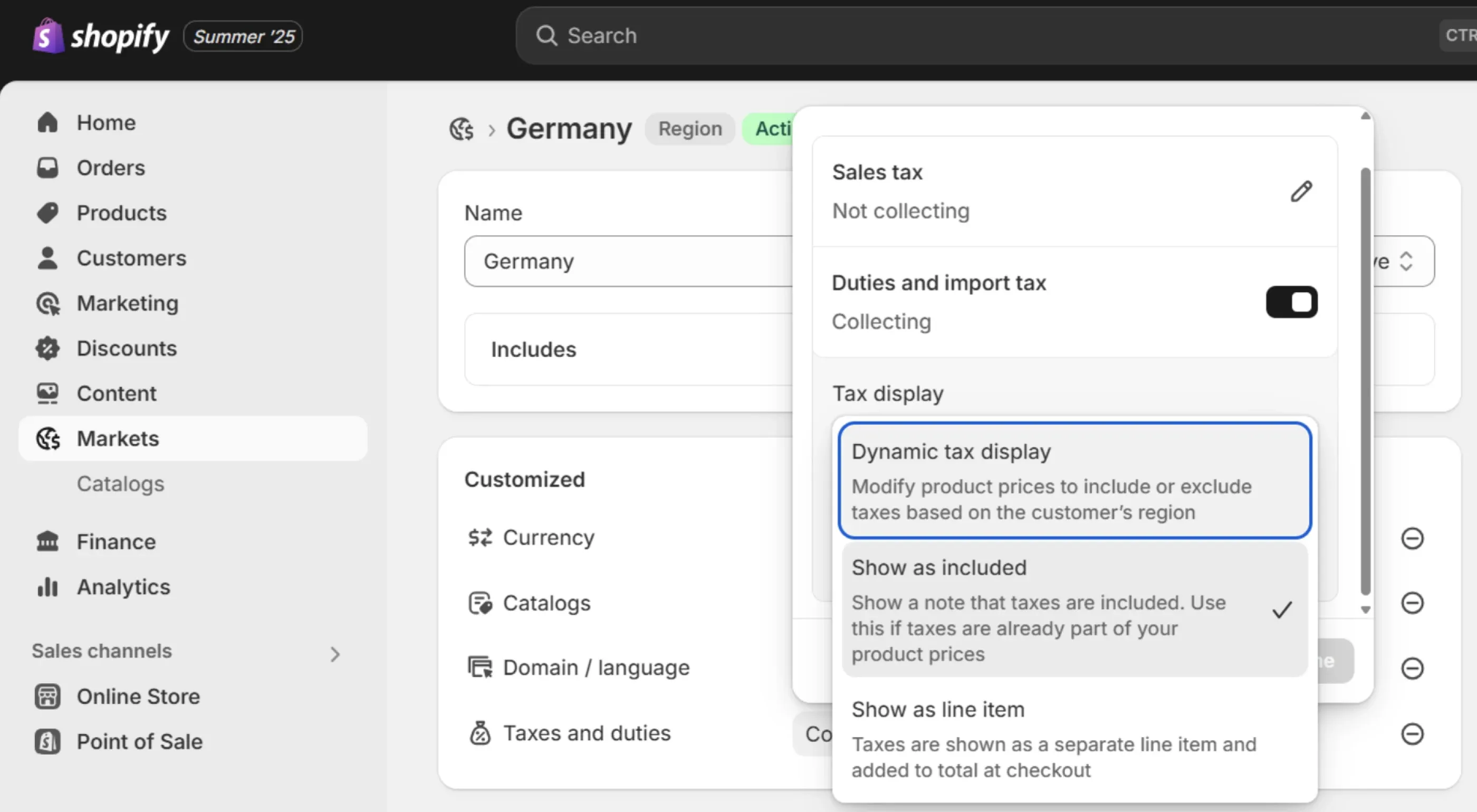Open Customers via the person icon

pos(47,258)
